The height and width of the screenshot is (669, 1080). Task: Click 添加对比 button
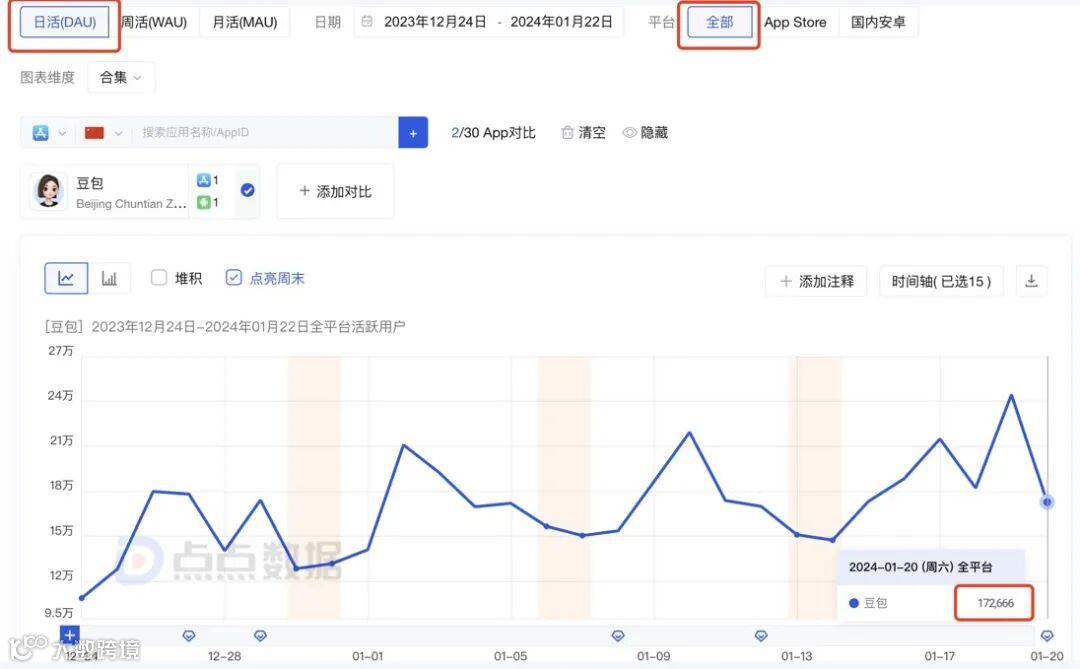(335, 192)
